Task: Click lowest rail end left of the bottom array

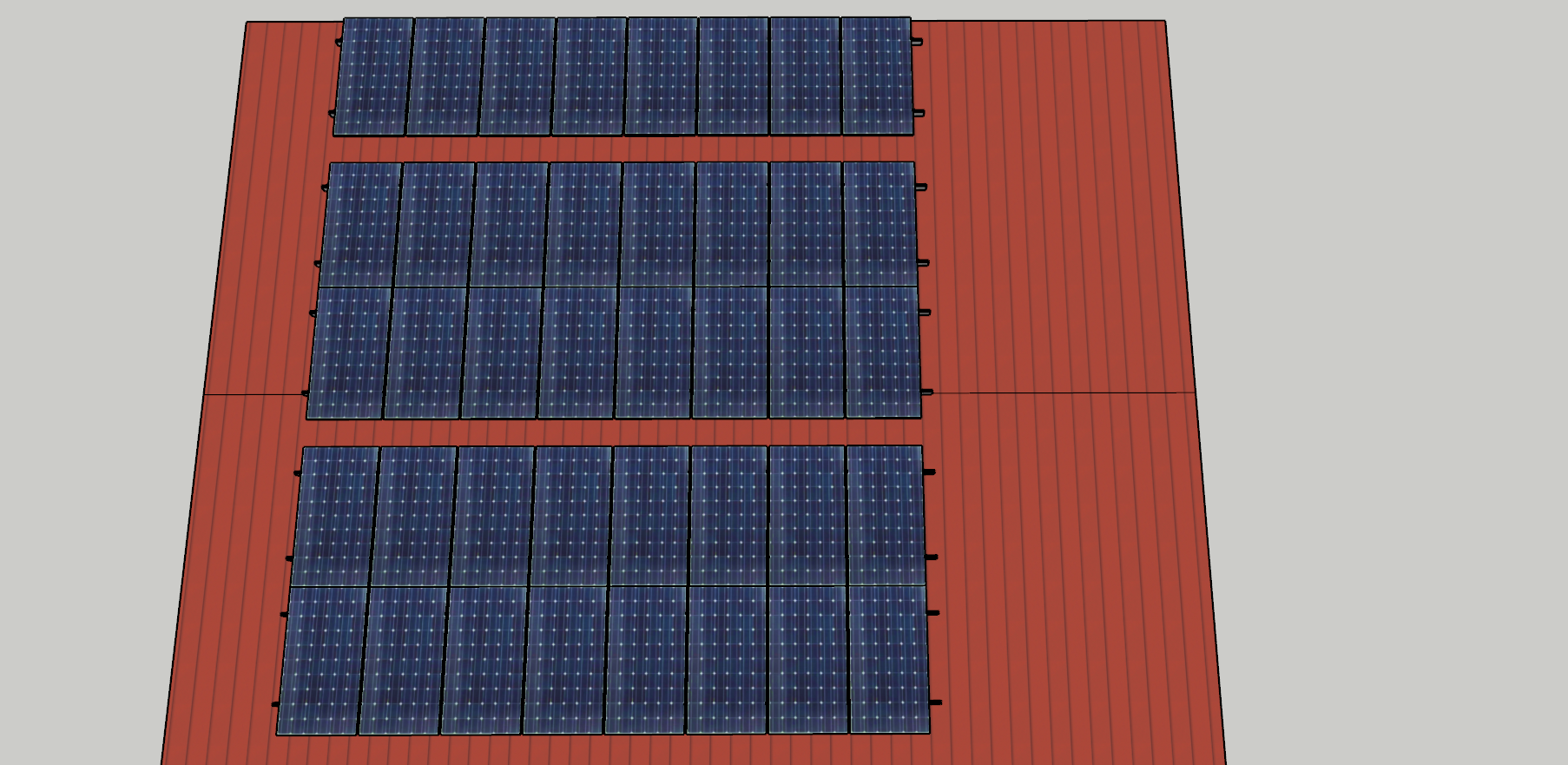Action: (x=275, y=703)
